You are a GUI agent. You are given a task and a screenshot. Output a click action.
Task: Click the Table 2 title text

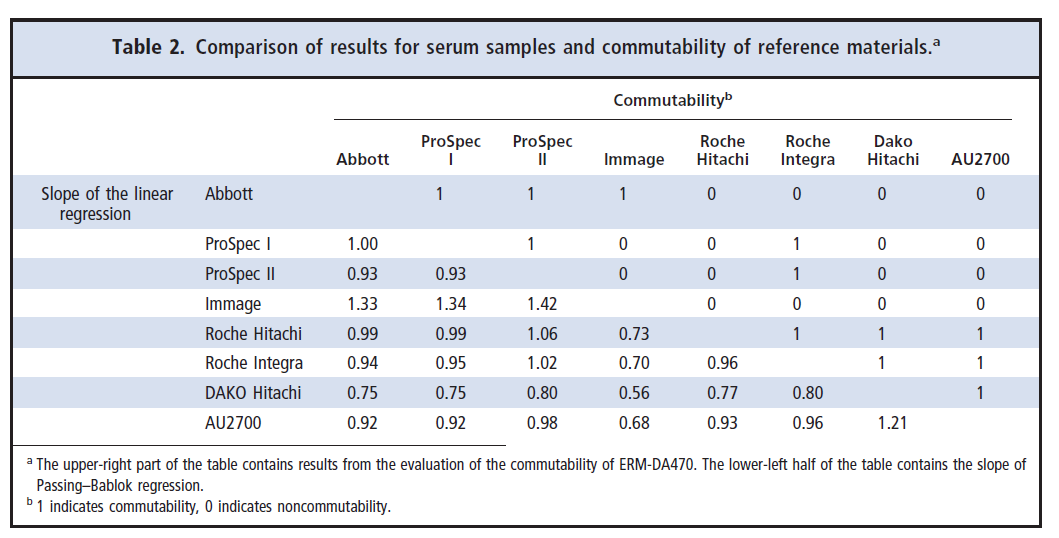point(527,47)
